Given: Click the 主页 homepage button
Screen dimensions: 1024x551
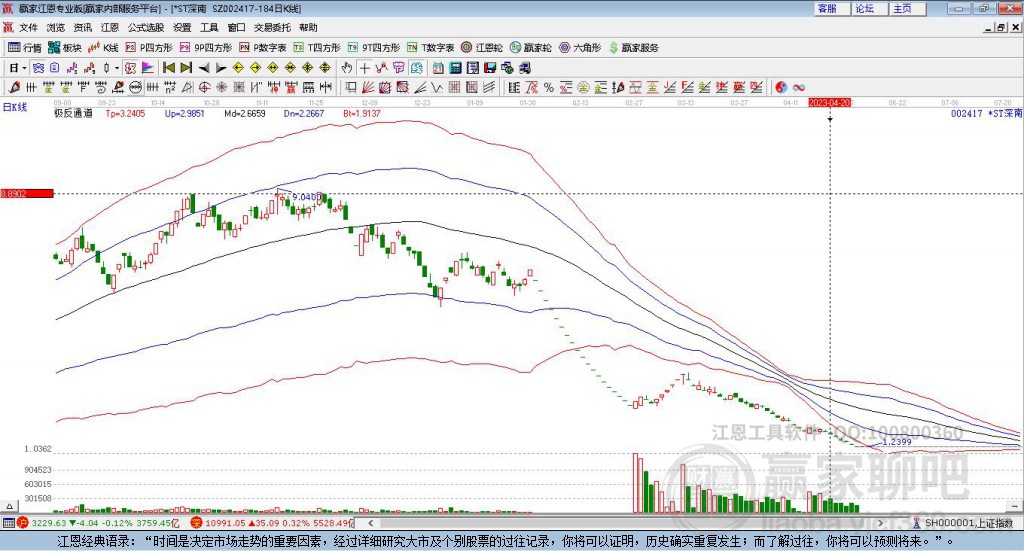Looking at the screenshot, I should coord(907,8).
